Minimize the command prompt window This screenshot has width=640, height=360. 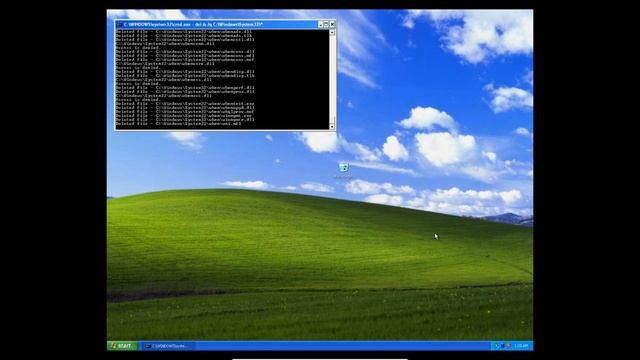point(320,24)
